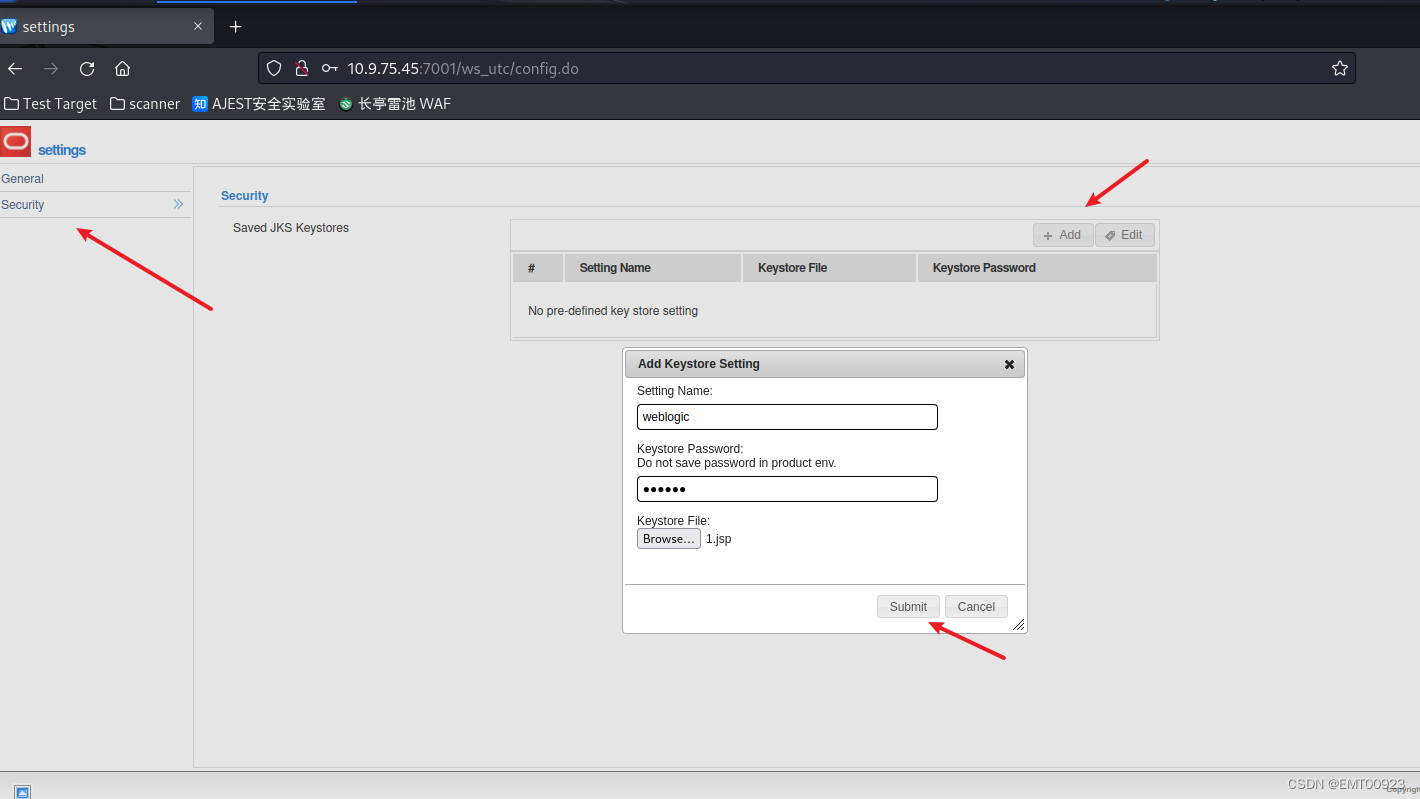Click the settings page title link

tap(62, 150)
